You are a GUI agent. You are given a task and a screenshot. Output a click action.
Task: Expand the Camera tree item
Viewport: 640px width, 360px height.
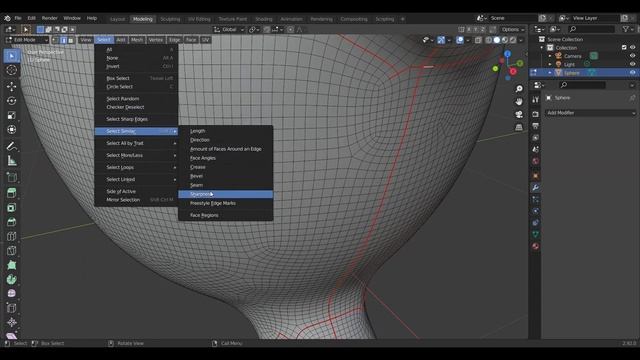click(550, 56)
